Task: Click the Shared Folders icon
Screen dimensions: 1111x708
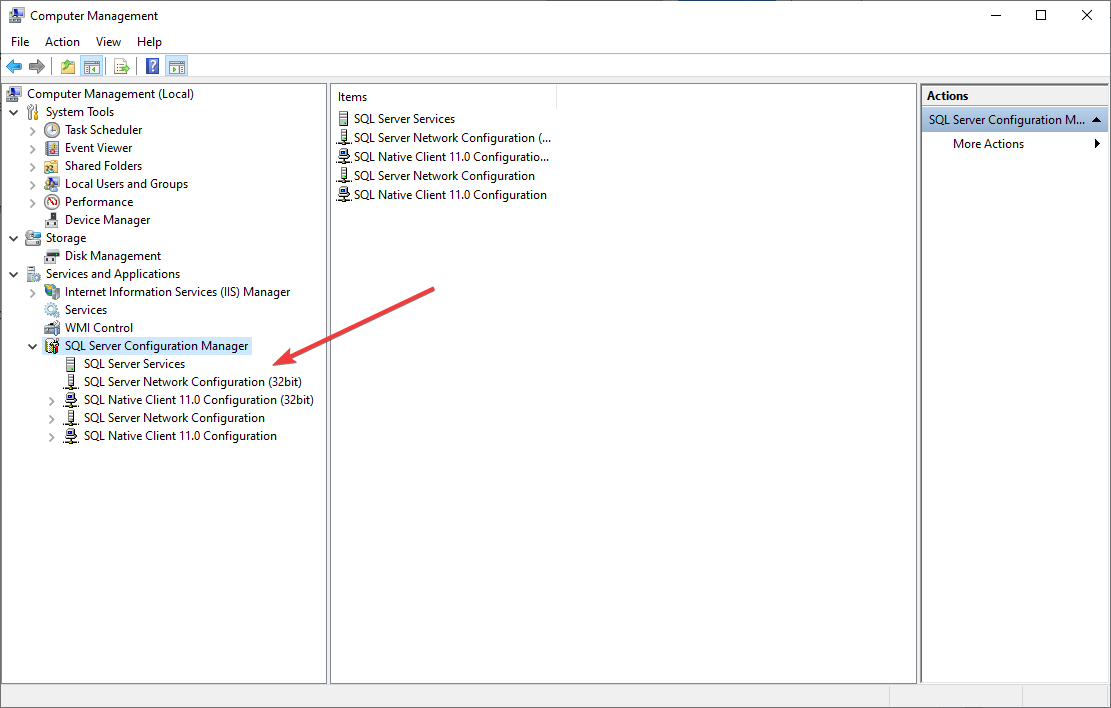Action: (52, 166)
